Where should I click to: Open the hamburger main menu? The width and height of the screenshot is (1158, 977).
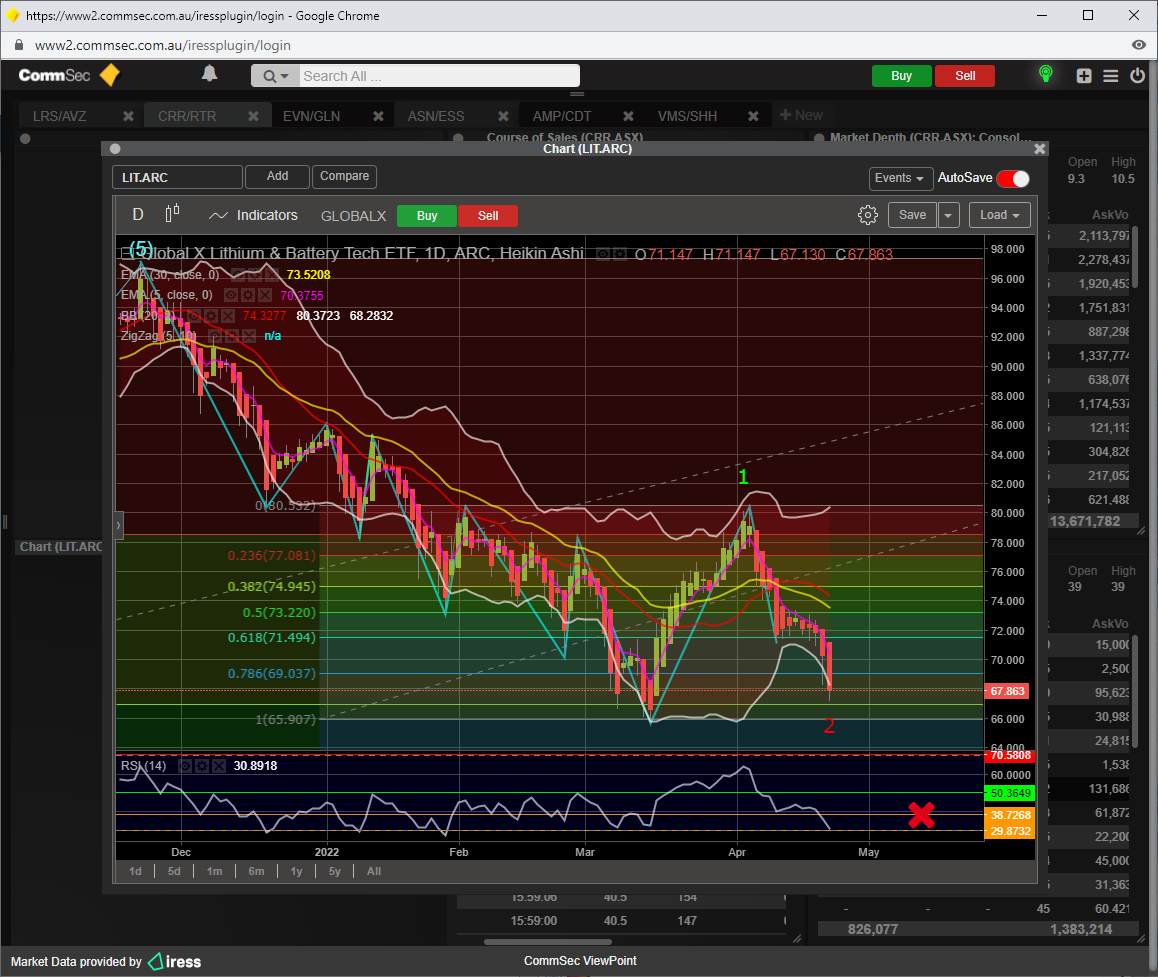click(1110, 76)
